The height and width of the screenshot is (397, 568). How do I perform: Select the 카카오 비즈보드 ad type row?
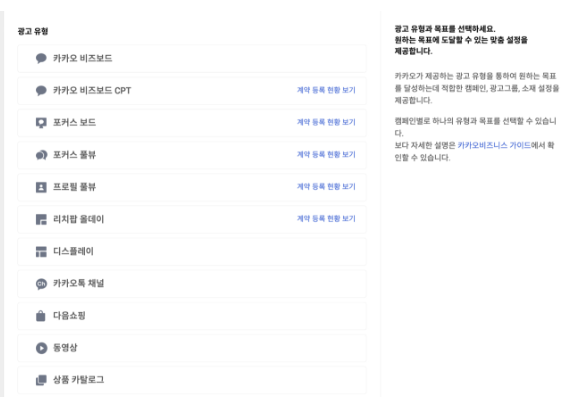tap(192, 58)
